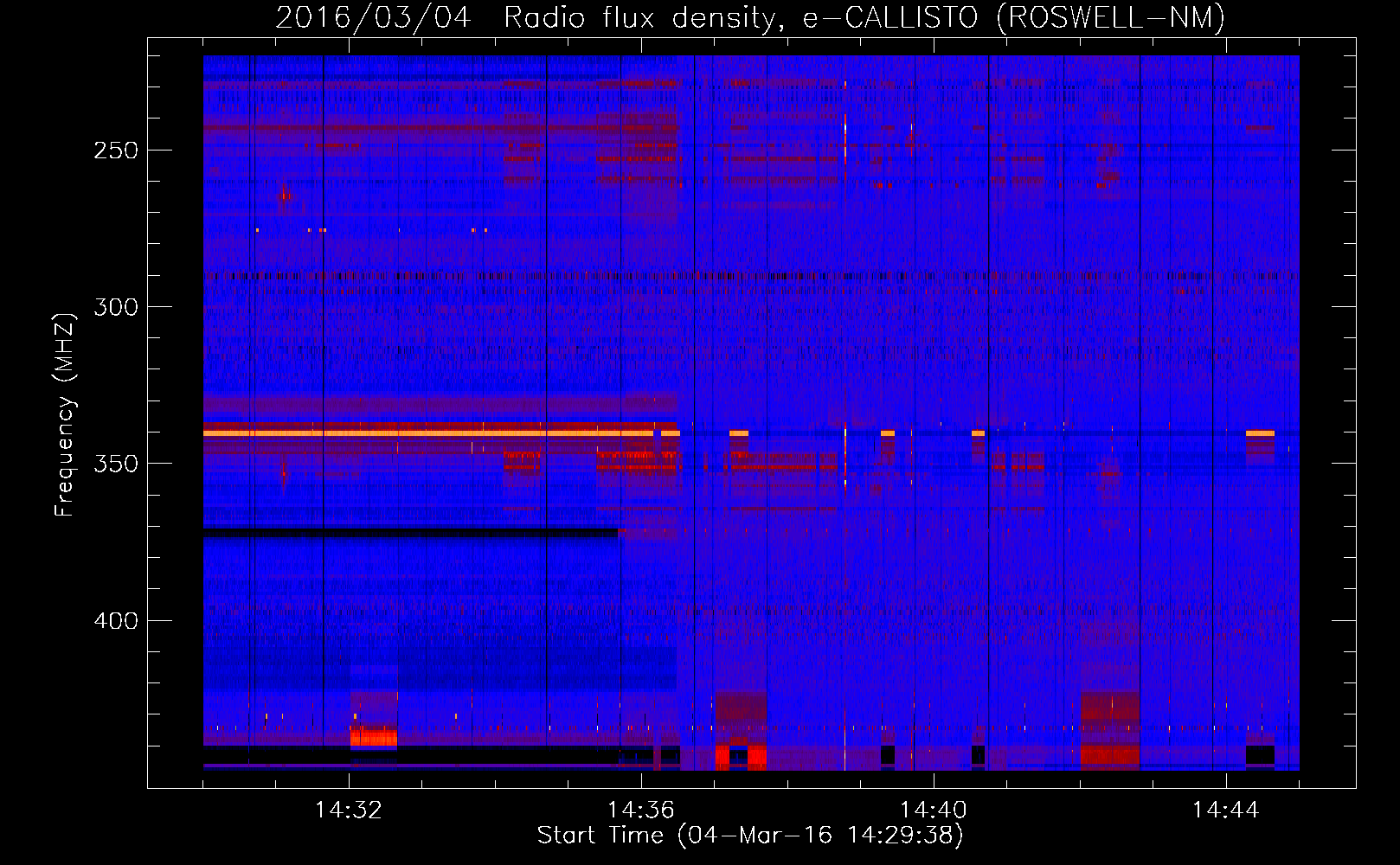Click the 14:32 time tick label

point(349,811)
